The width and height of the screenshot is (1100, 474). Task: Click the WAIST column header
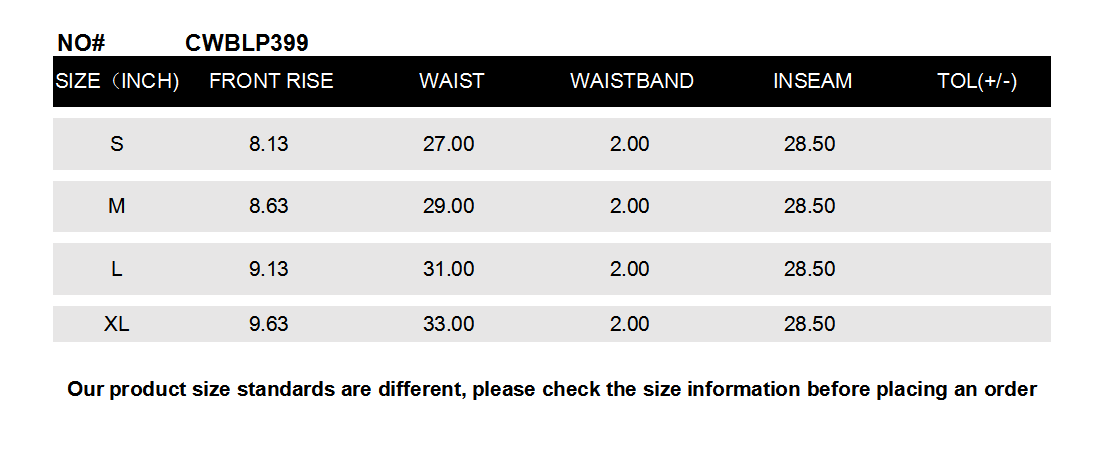point(451,82)
